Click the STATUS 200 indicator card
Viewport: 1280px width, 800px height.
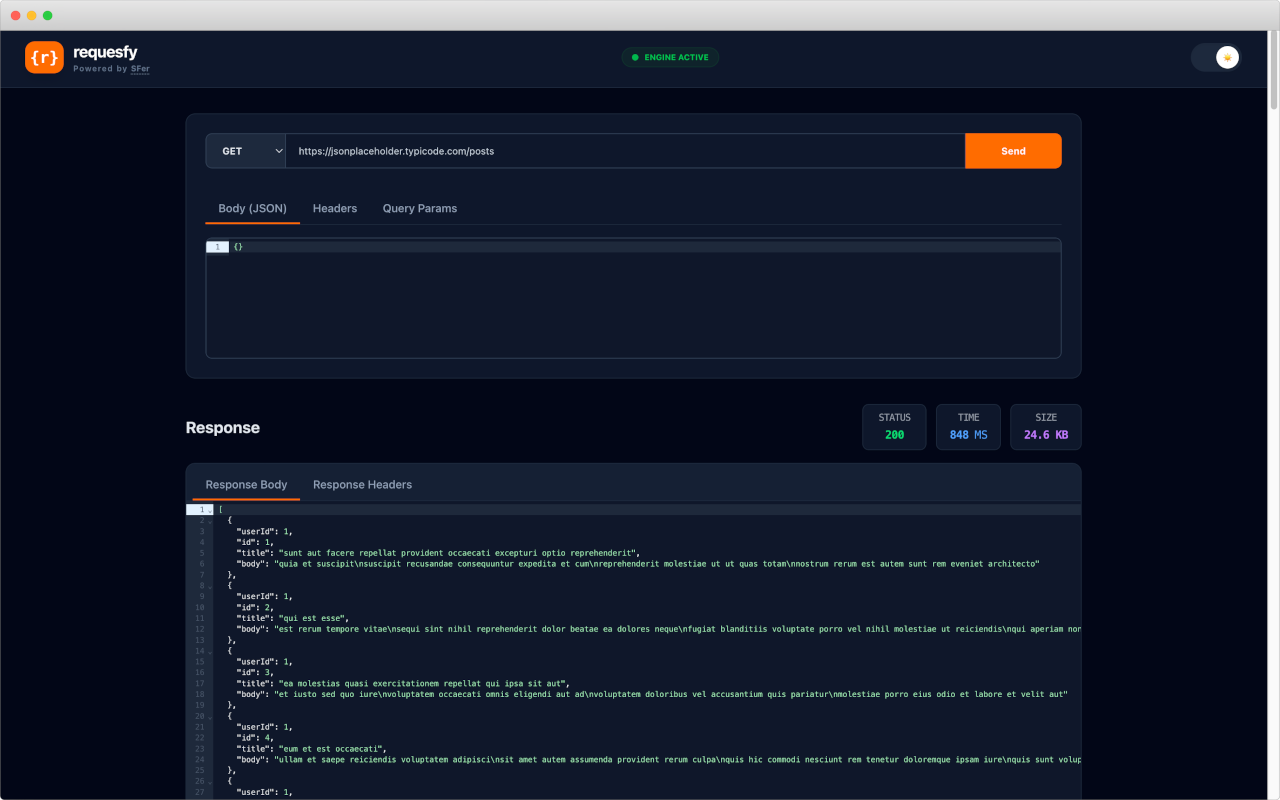click(x=895, y=427)
